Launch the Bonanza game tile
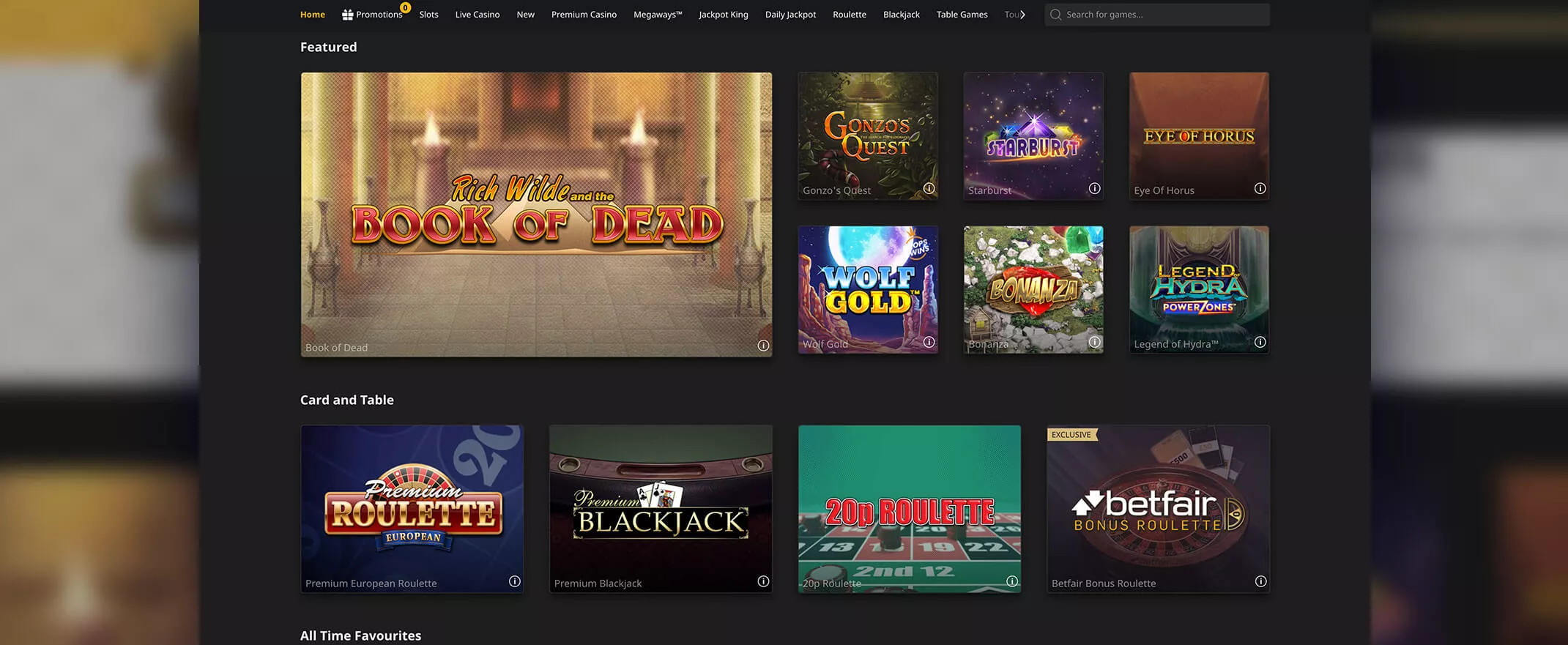 (1033, 289)
